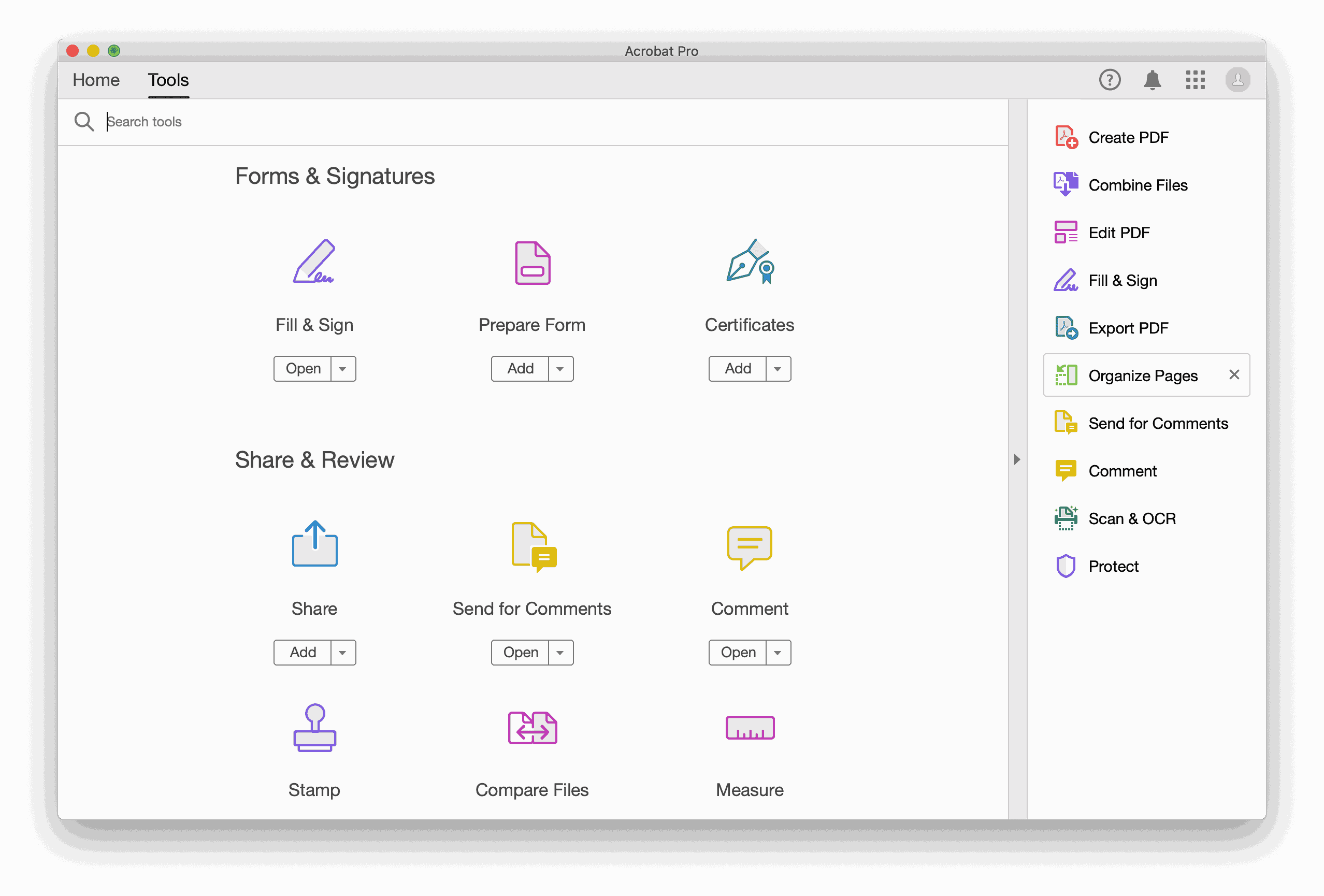Select Scan & OCR in the sidebar
The height and width of the screenshot is (896, 1324).
tap(1131, 518)
